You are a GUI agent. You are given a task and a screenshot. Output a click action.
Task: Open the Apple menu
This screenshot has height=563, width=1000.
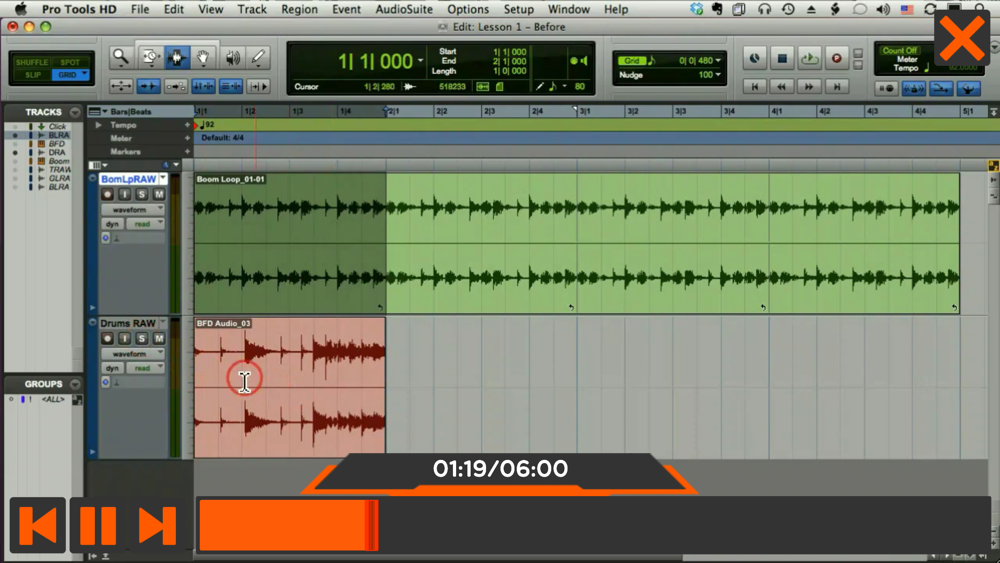click(21, 10)
